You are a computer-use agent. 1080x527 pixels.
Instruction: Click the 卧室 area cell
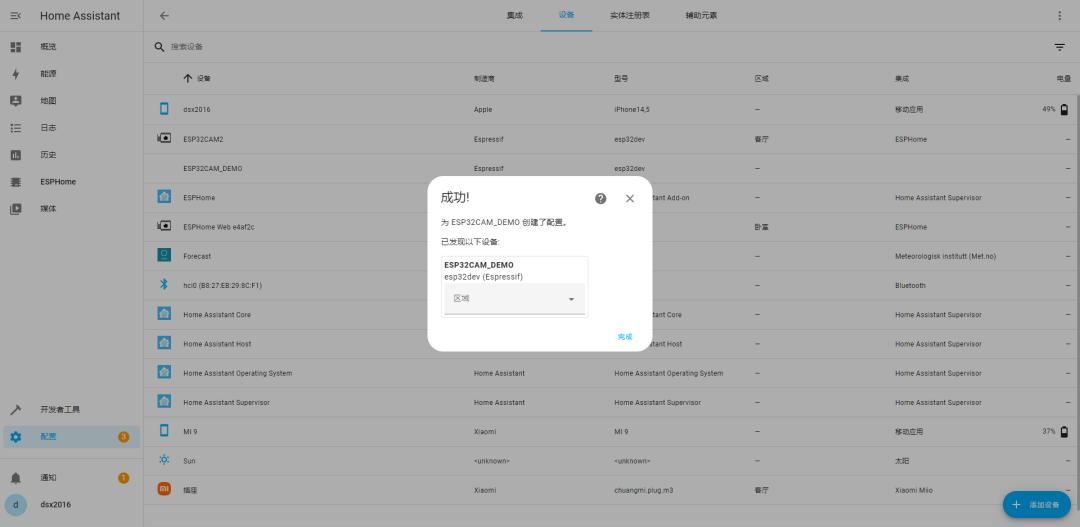pyautogui.click(x=761, y=227)
